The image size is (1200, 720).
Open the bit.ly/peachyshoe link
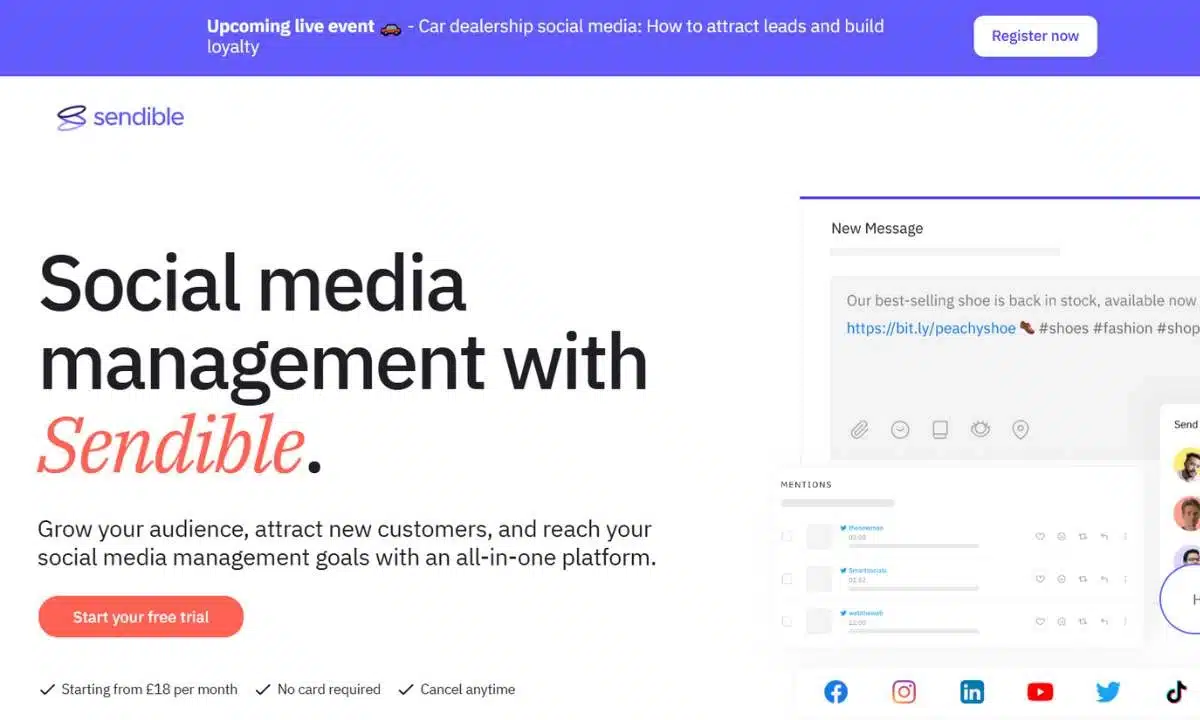point(931,328)
